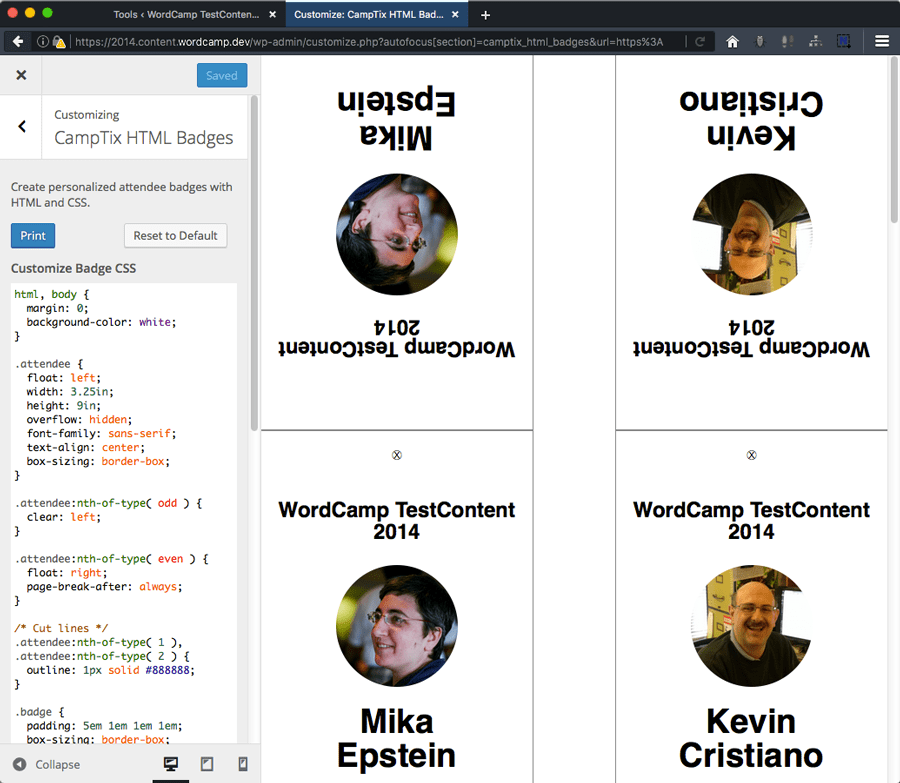
Task: Click the 'height: 9in;' CSS line
Action: 63,406
